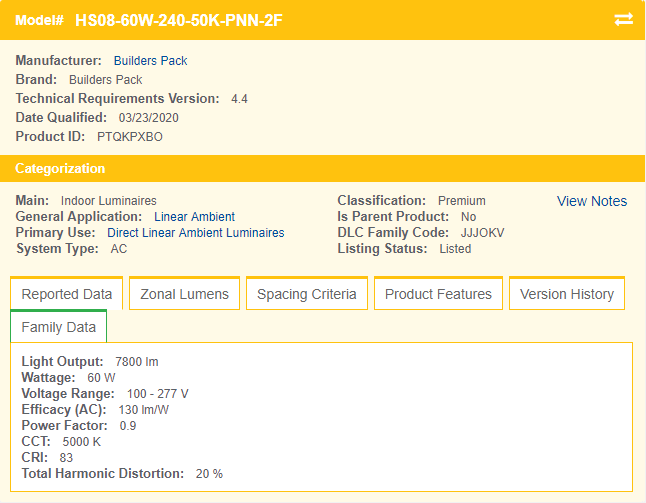Click the Categorization section header
The height and width of the screenshot is (503, 646).
[x=60, y=169]
